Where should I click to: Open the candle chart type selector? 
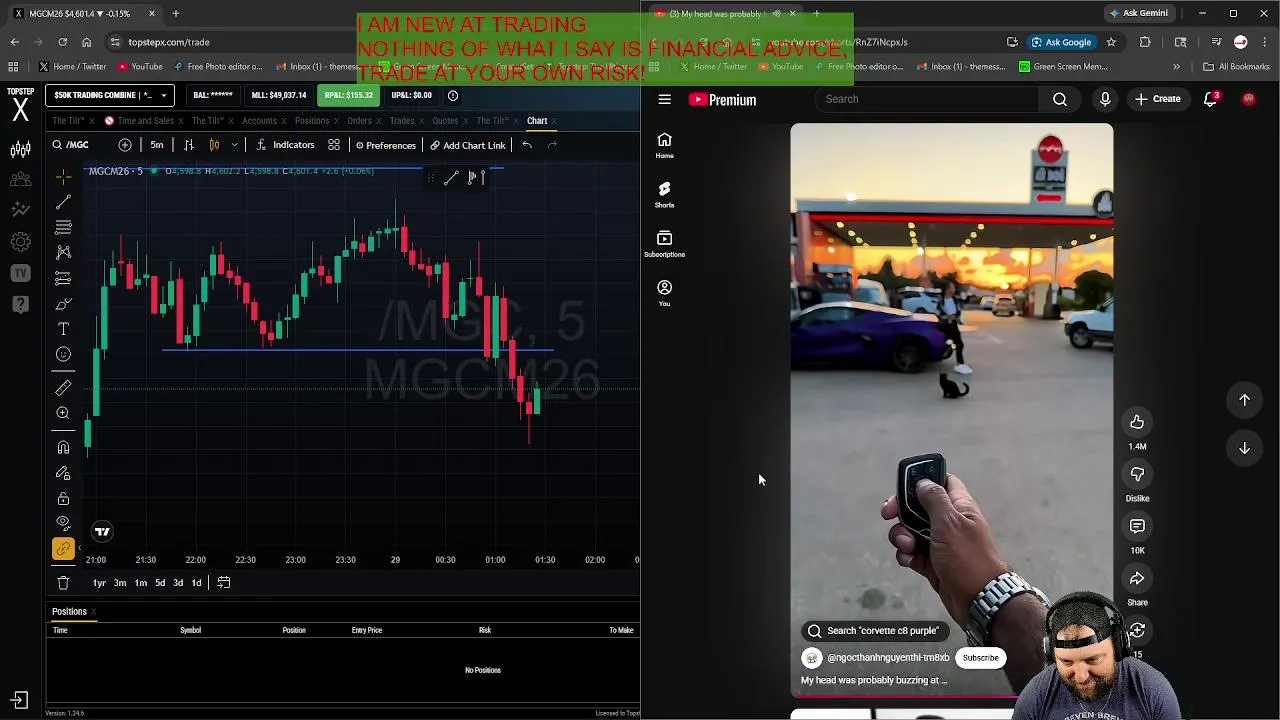coord(214,145)
